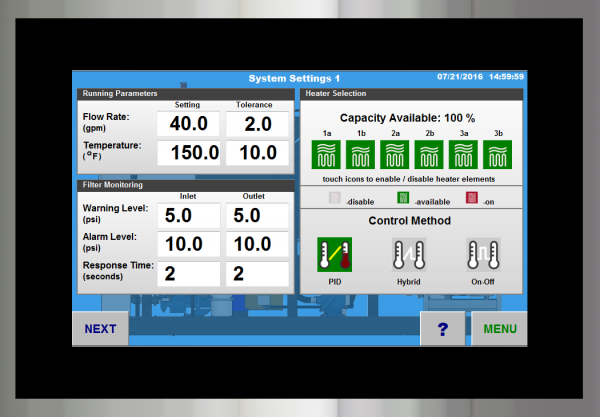Click heater element 3b icon
The image size is (600, 417).
[x=497, y=155]
